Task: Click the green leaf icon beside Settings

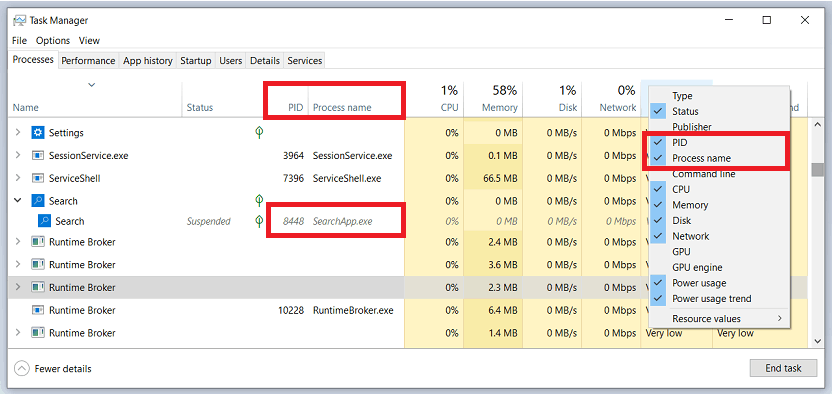Action: (259, 132)
